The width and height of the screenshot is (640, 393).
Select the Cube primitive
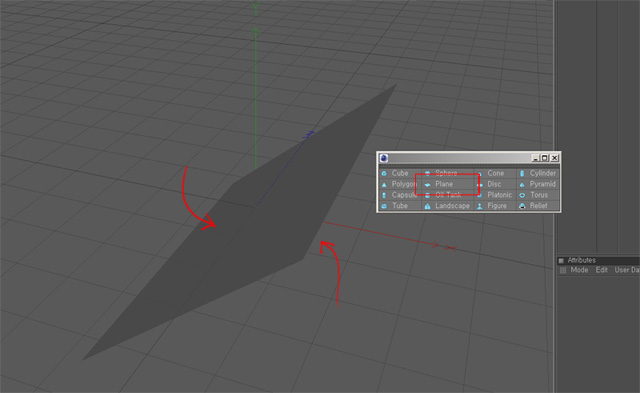(395, 173)
